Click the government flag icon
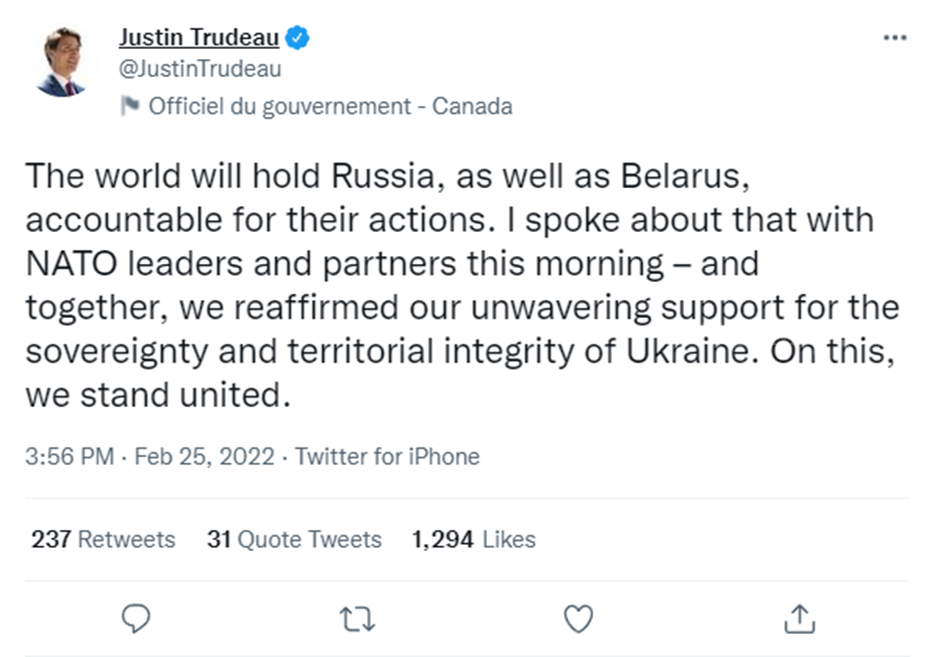Screen dimensions: 932x657 coord(129,106)
